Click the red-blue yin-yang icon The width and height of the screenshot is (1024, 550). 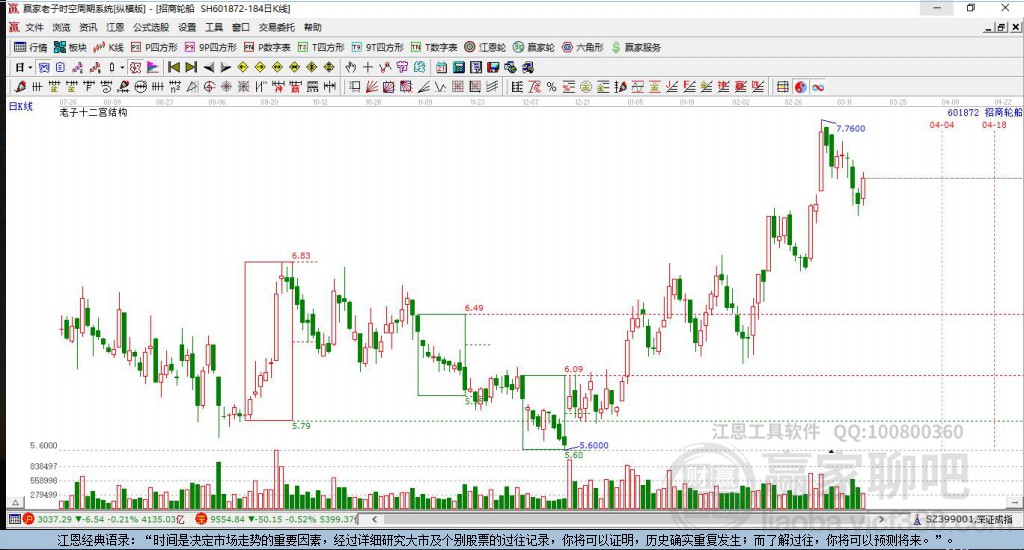pos(800,87)
